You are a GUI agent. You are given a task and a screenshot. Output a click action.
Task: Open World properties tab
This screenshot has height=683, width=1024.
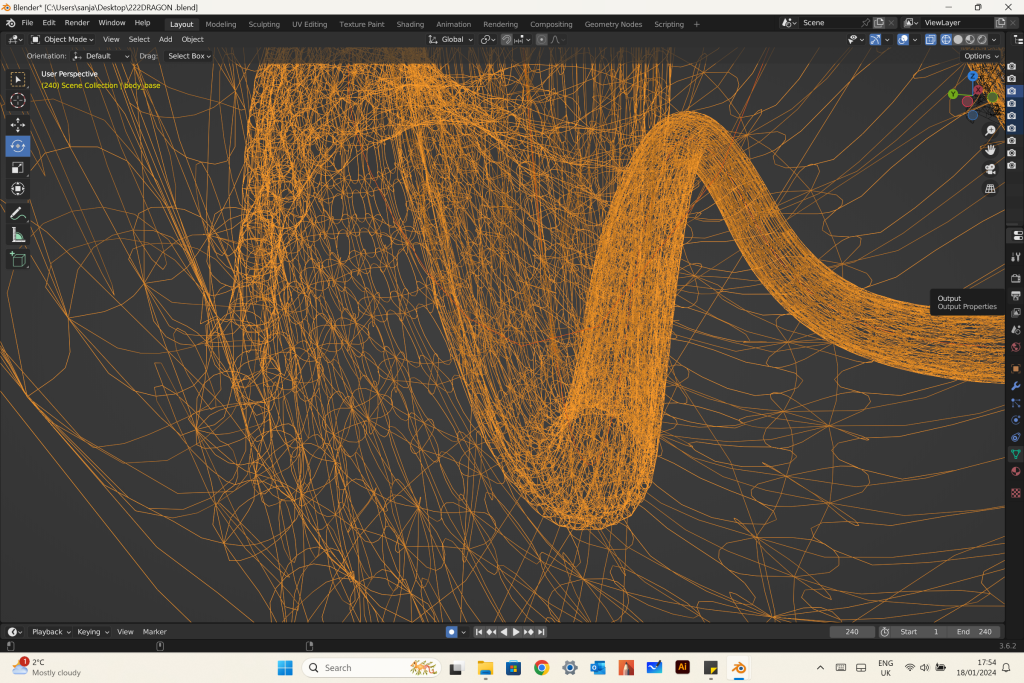pyautogui.click(x=1016, y=347)
